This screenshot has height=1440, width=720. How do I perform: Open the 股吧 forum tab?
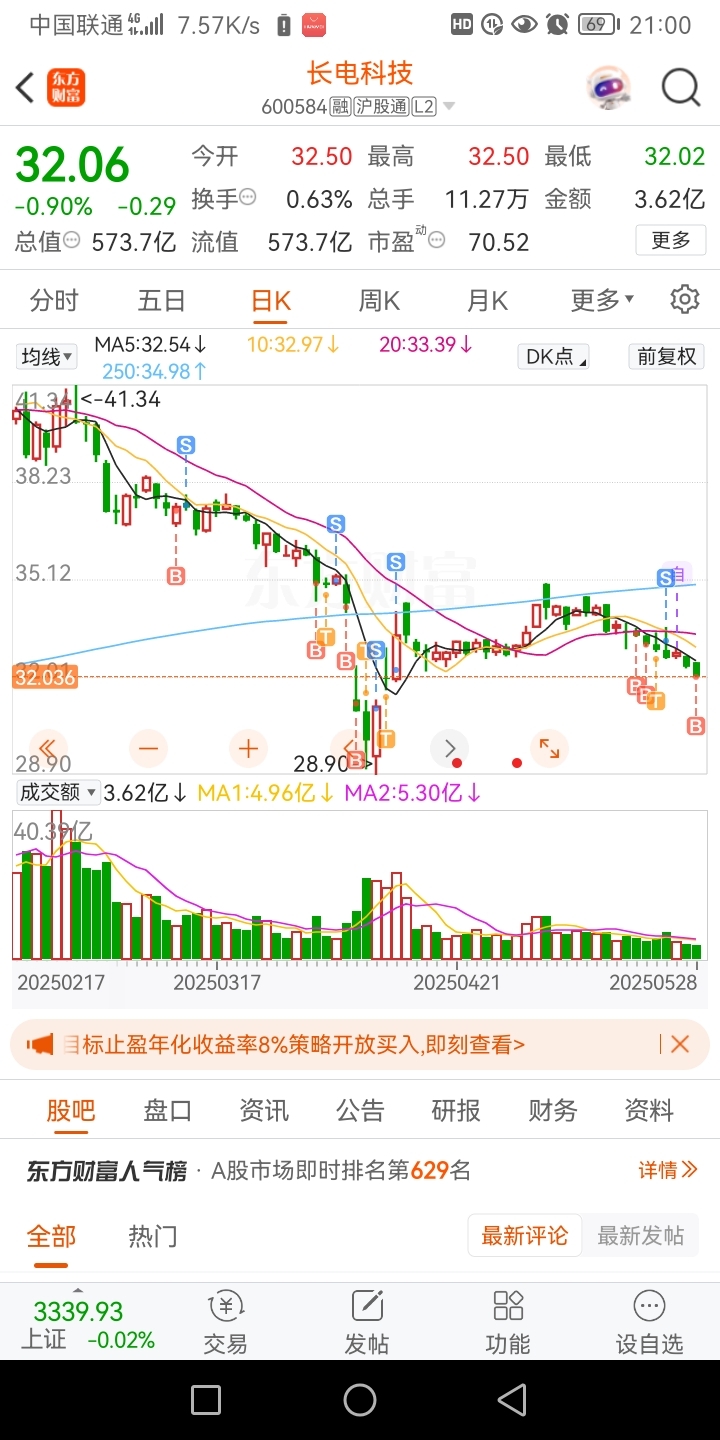71,1110
